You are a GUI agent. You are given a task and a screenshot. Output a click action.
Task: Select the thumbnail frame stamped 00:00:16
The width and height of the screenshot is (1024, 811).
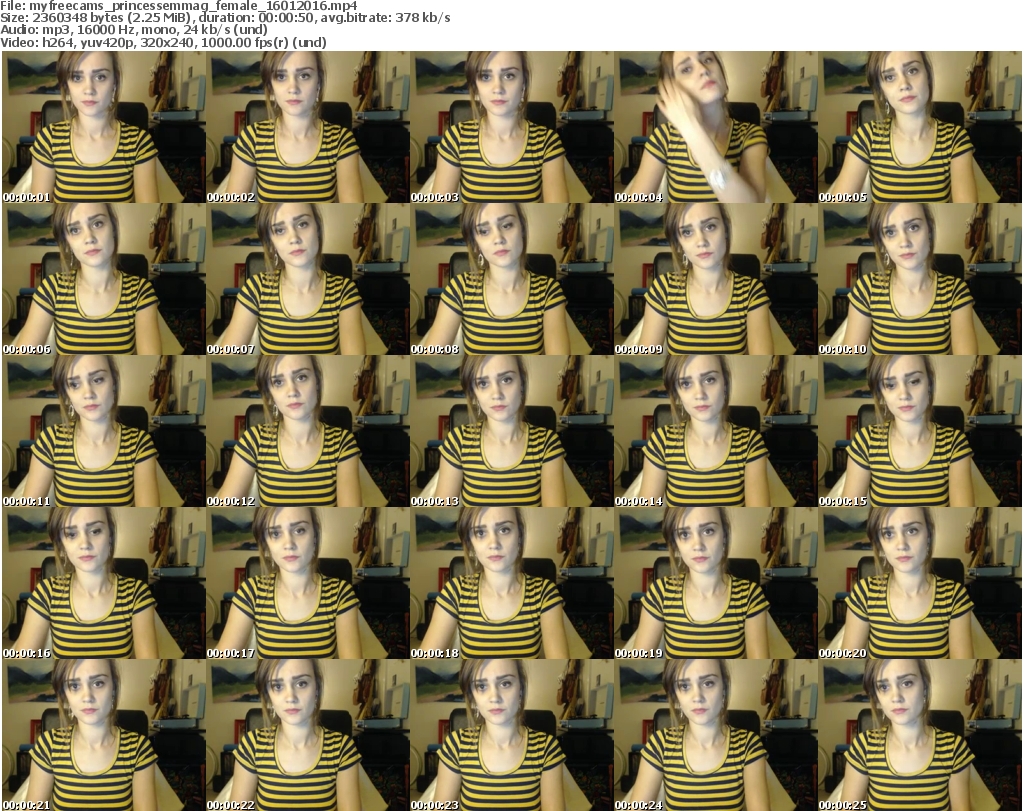pyautogui.click(x=103, y=584)
